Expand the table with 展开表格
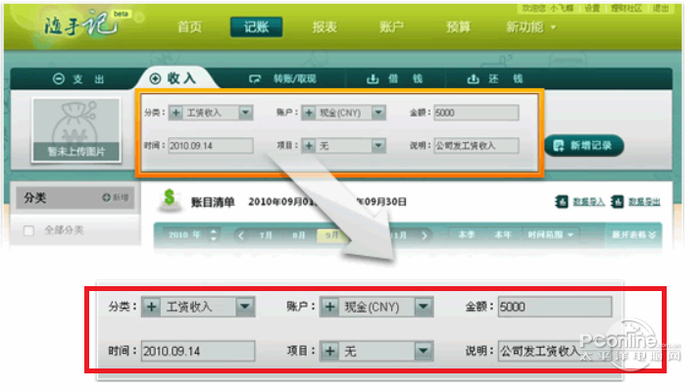Image resolution: width=700 pixels, height=392 pixels. click(x=633, y=235)
